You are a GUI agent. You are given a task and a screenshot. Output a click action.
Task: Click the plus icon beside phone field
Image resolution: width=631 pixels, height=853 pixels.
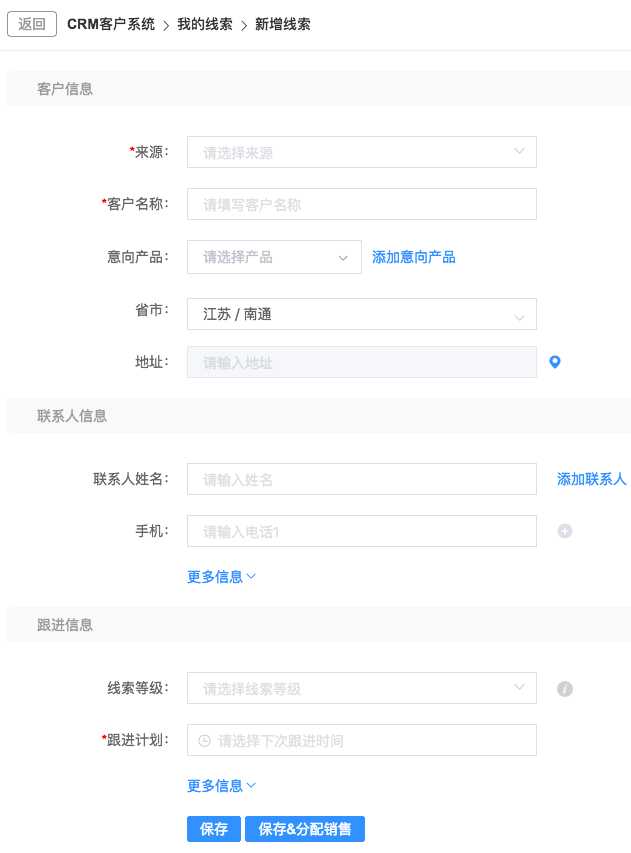click(x=565, y=531)
